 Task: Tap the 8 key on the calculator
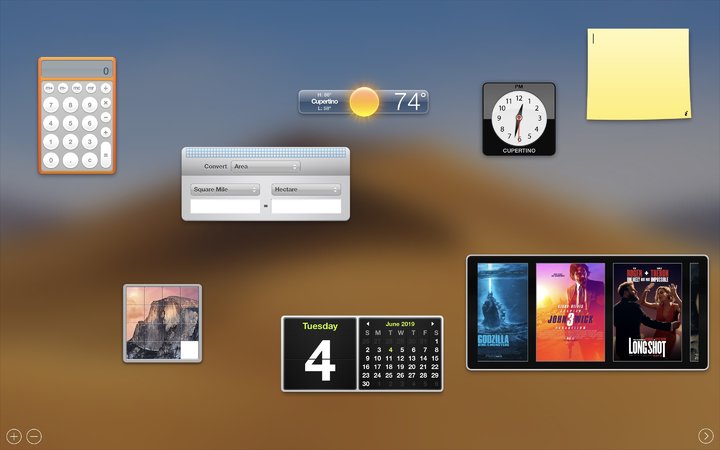(x=70, y=105)
